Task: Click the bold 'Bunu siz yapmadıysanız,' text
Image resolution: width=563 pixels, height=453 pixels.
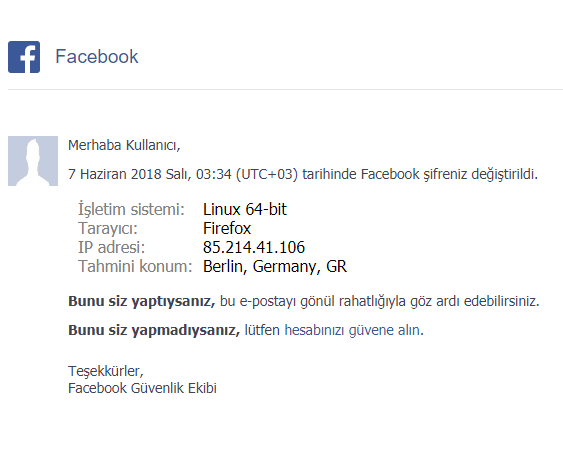Action: pos(154,330)
